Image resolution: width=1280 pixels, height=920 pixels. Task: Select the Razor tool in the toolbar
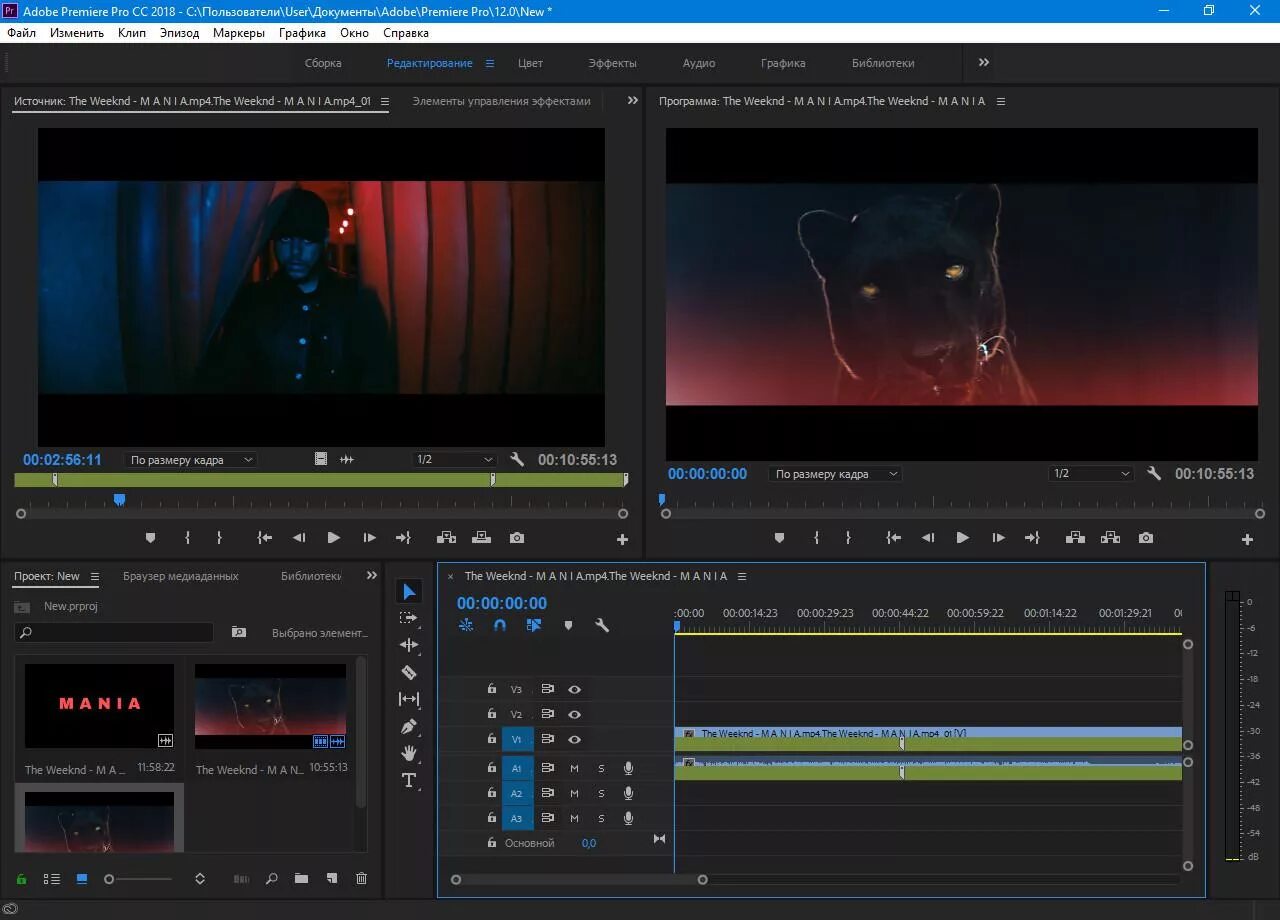click(409, 672)
